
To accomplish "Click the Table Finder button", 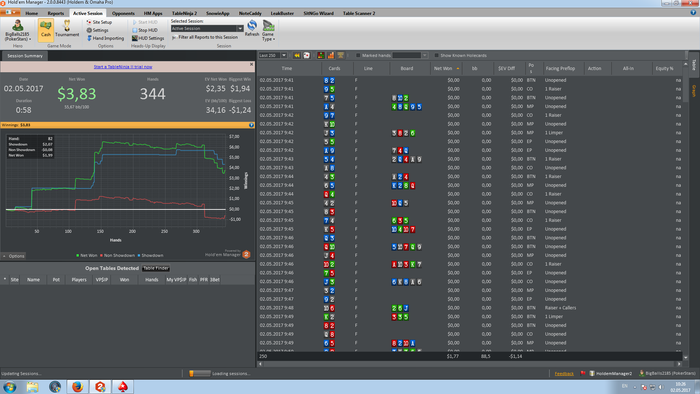I will click(x=156, y=268).
